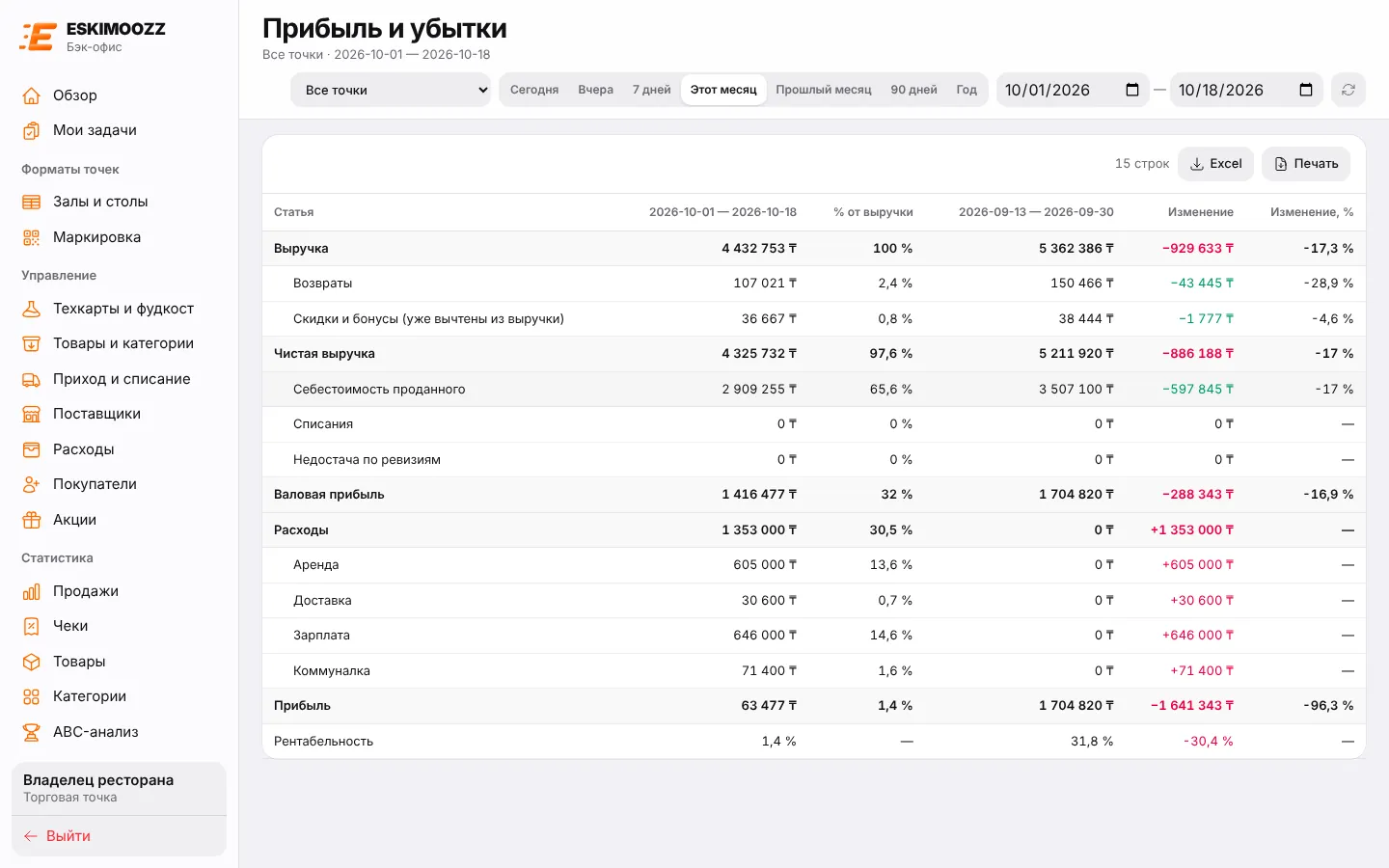Click the Изменение, % column header

[x=1312, y=212]
